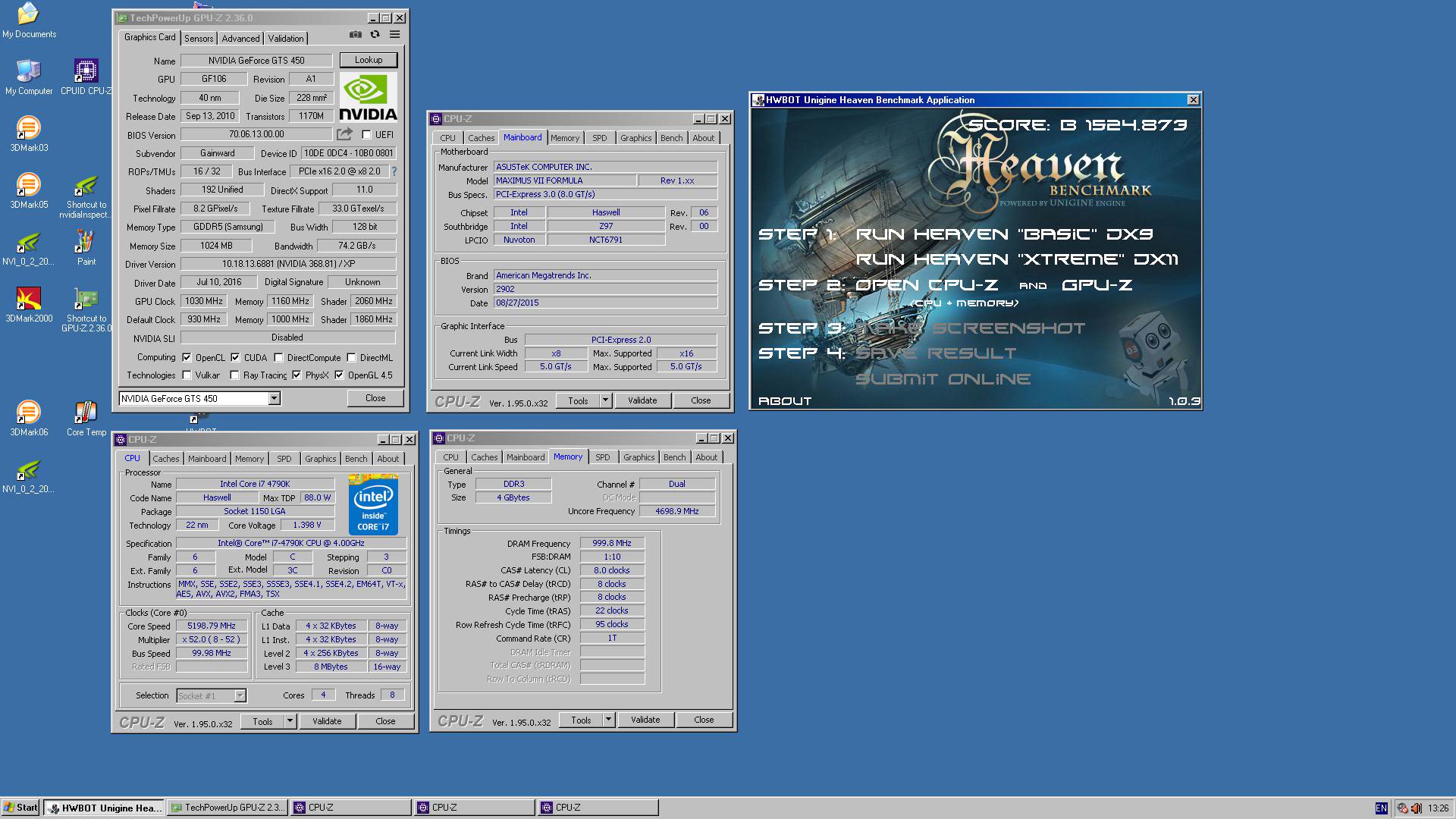Click Validate in Mainboard CPU-Z window

click(642, 400)
